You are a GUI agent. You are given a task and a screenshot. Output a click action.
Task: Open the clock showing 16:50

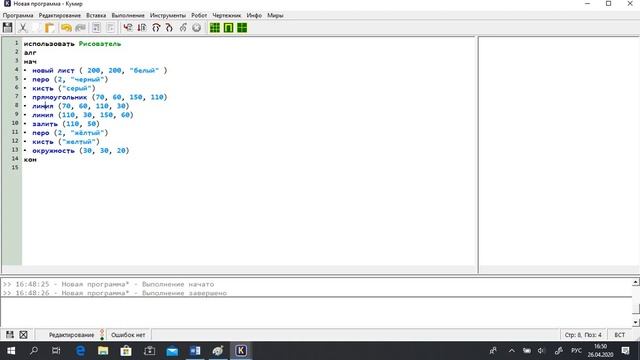(600, 351)
